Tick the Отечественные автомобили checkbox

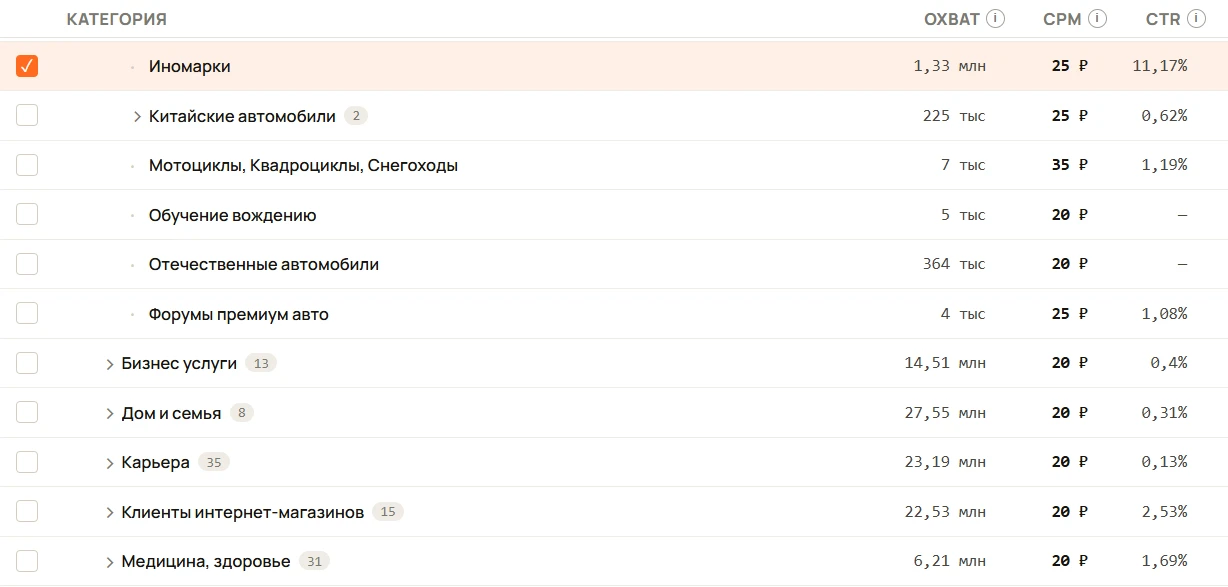click(27, 264)
